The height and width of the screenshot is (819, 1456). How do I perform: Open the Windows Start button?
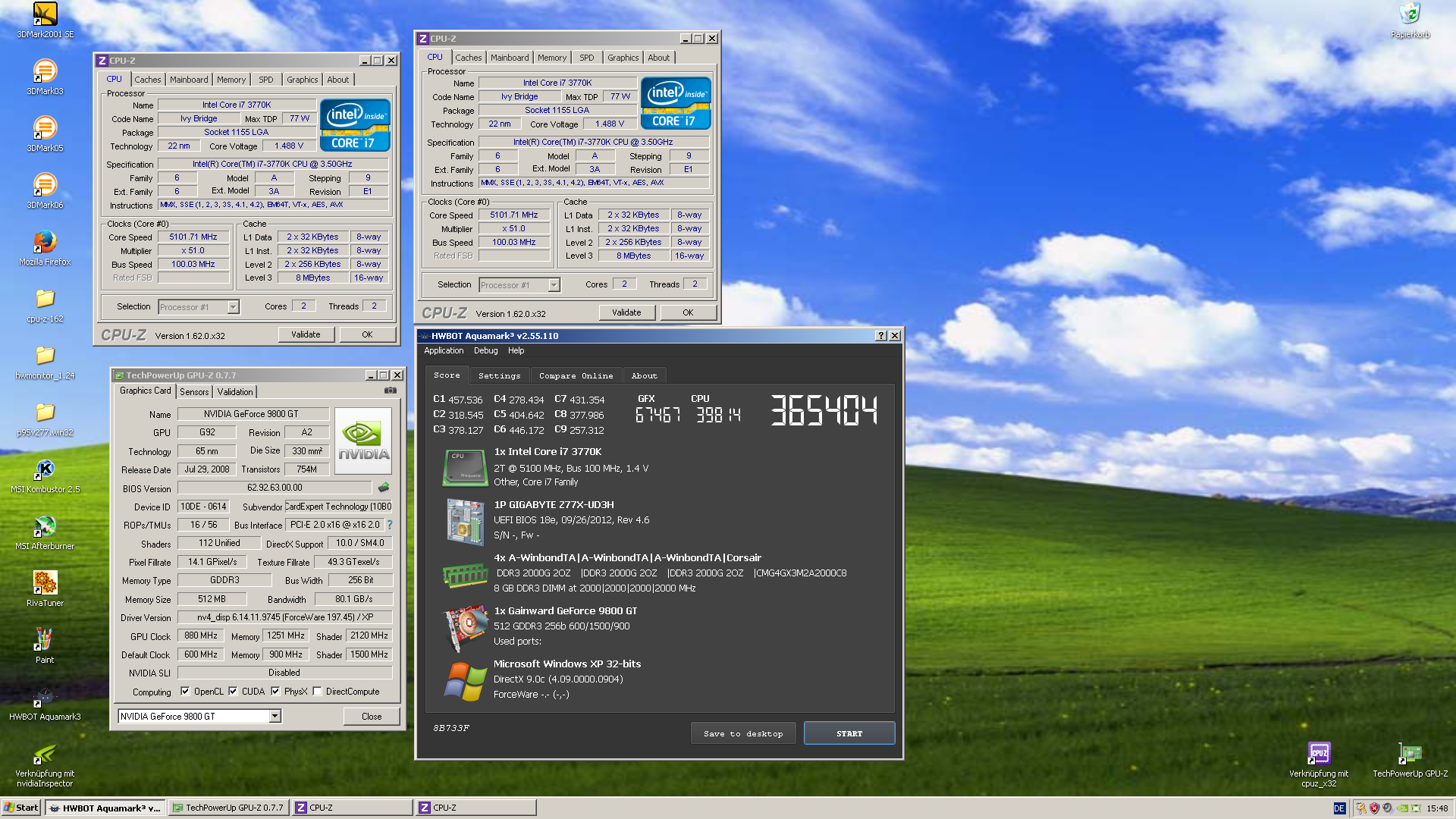click(20, 808)
